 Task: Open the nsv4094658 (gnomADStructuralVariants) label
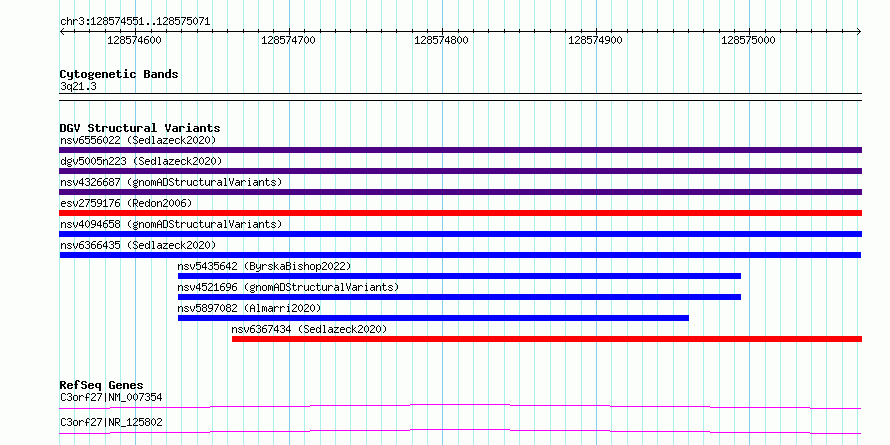tap(171, 224)
